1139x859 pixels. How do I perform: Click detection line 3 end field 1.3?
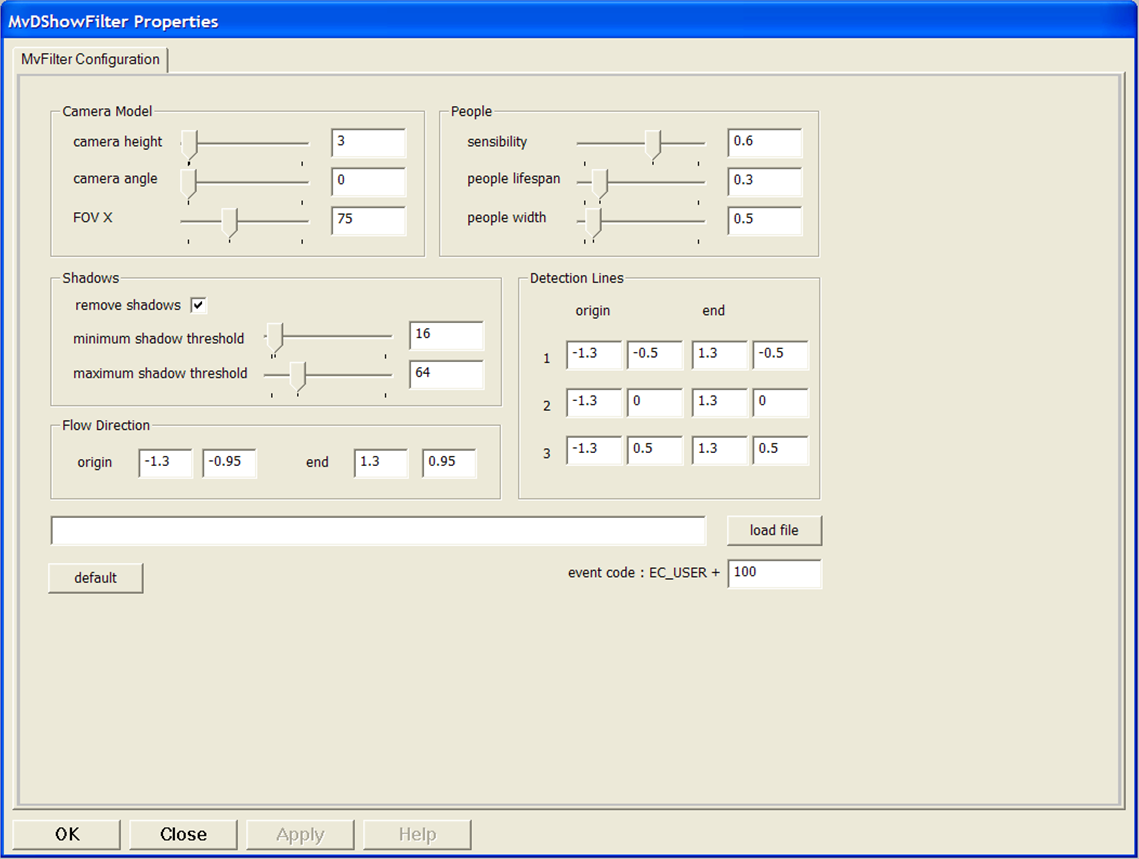pos(720,450)
